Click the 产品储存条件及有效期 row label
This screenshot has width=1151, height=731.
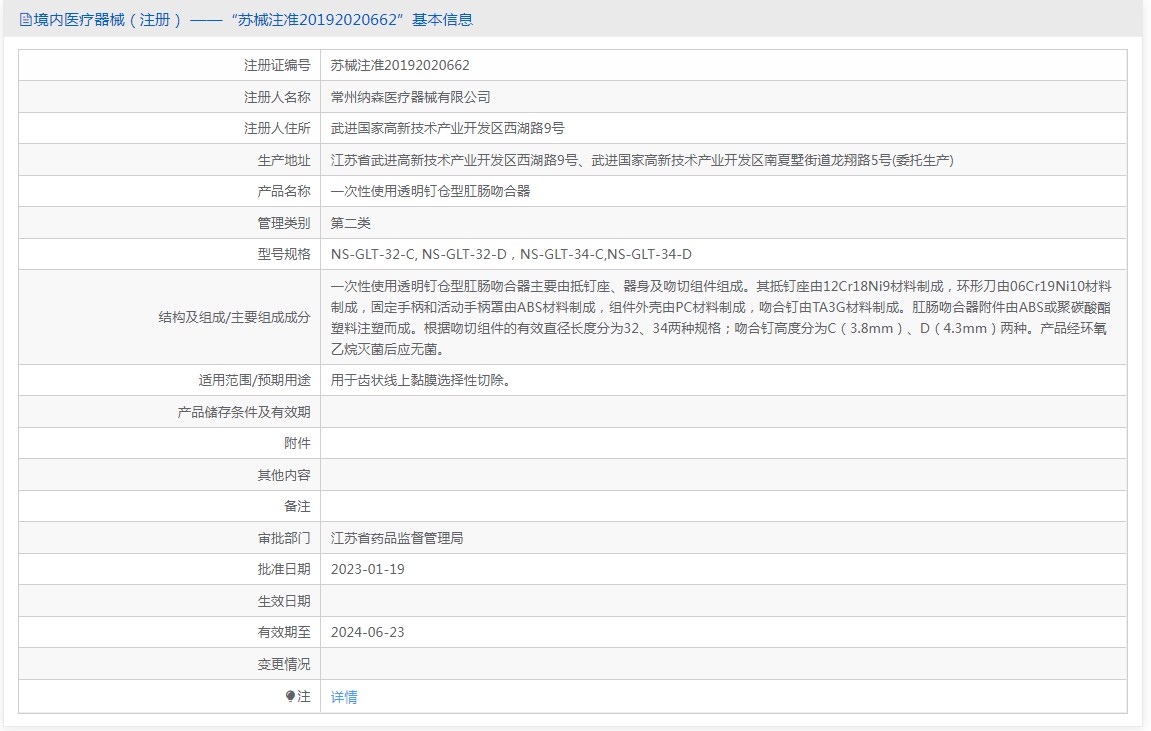click(243, 412)
